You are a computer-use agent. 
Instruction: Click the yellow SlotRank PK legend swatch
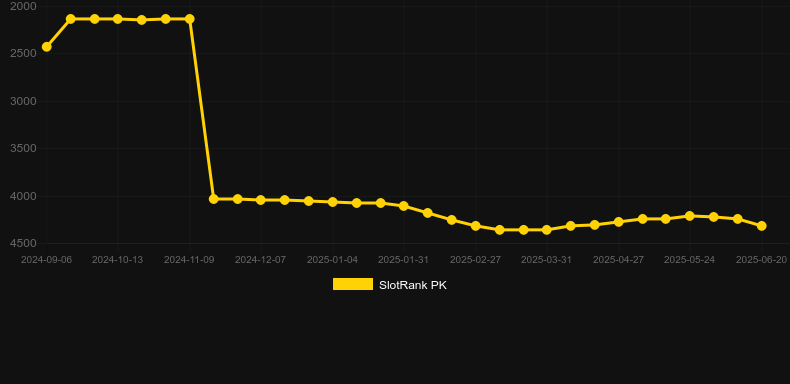point(353,284)
